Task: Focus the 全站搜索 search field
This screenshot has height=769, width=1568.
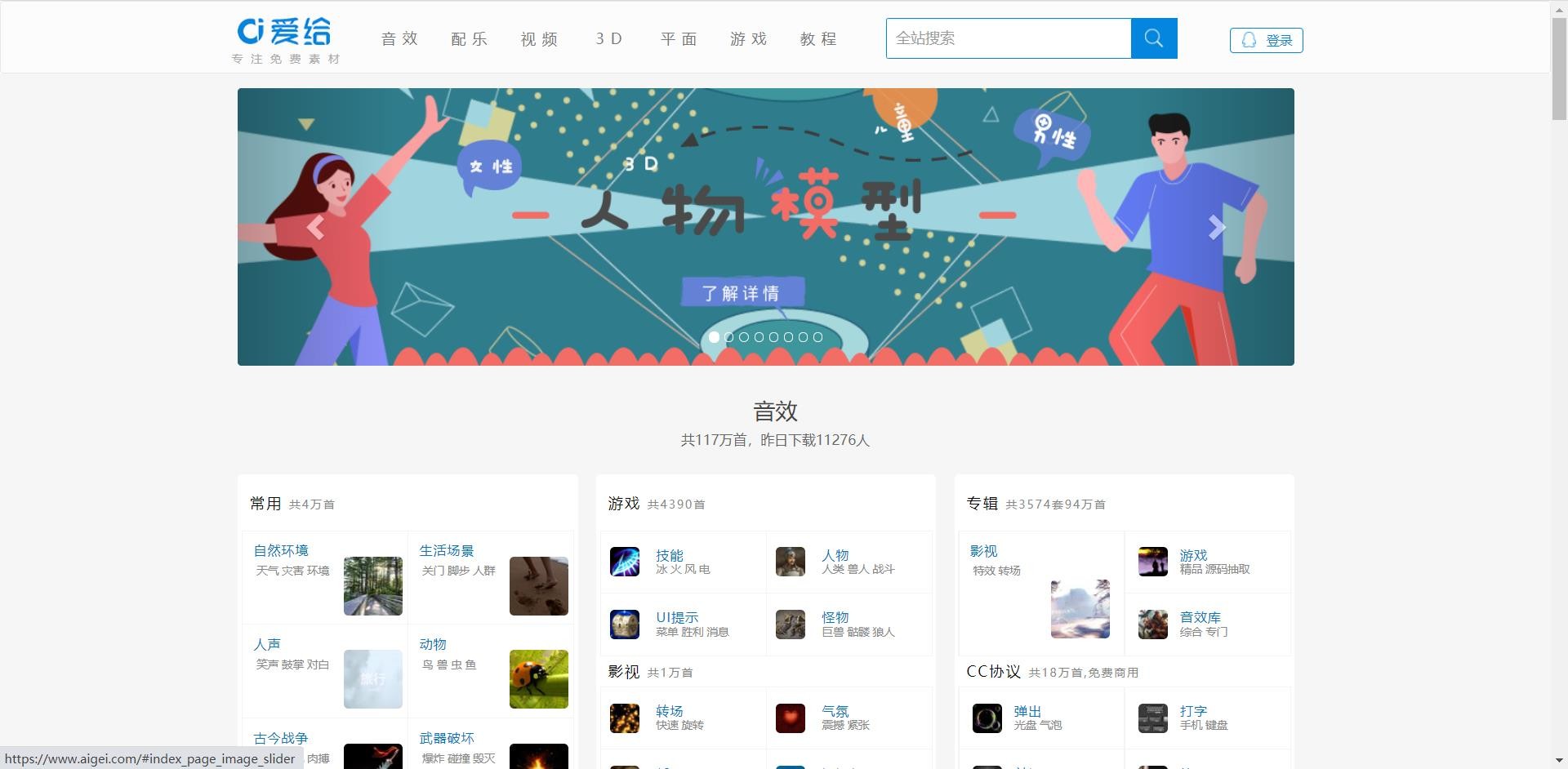Action: [1009, 38]
